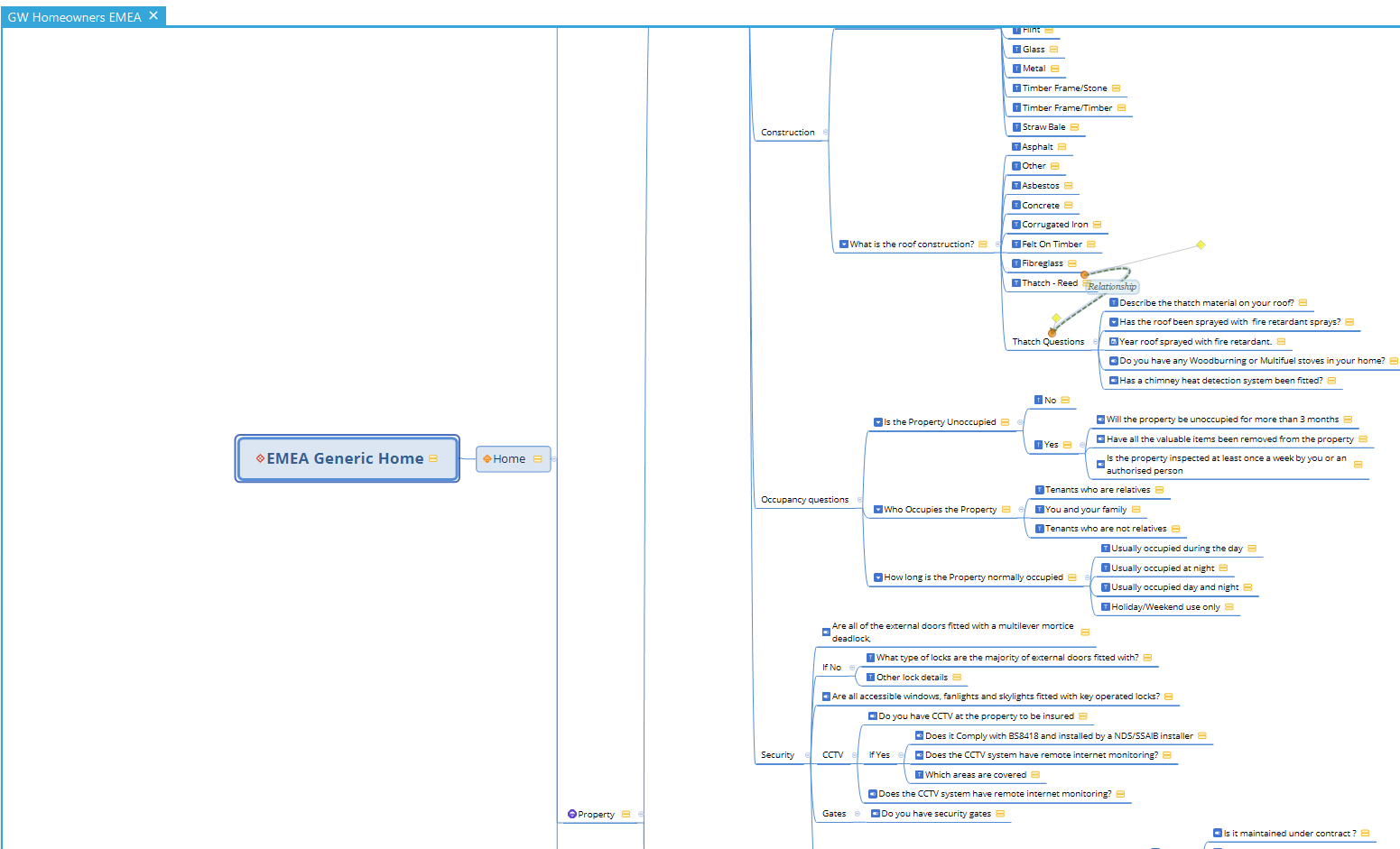
Task: Click the text-type icon beside Corrugated Iron
Action: (1016, 225)
